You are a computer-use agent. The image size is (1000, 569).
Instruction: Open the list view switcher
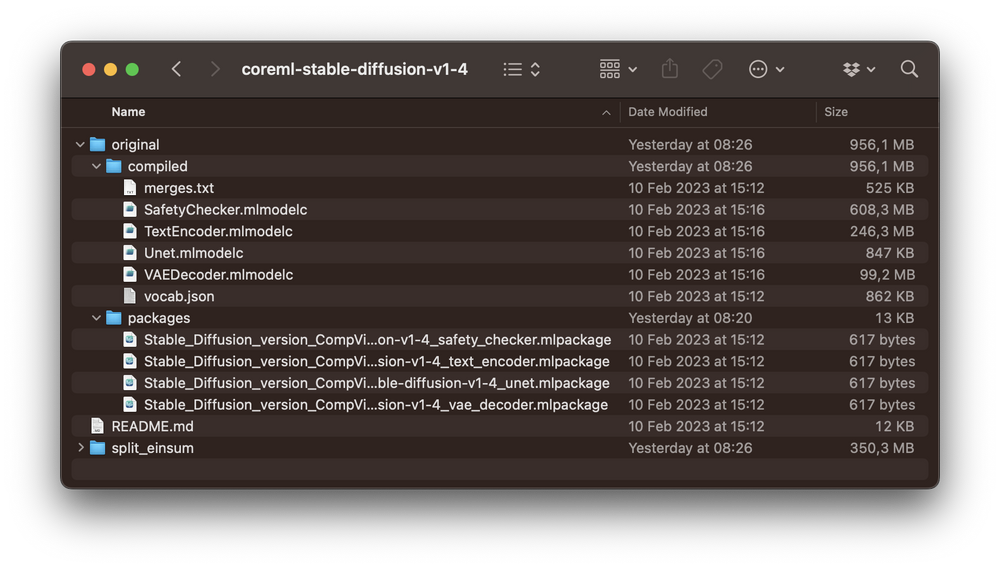[522, 69]
